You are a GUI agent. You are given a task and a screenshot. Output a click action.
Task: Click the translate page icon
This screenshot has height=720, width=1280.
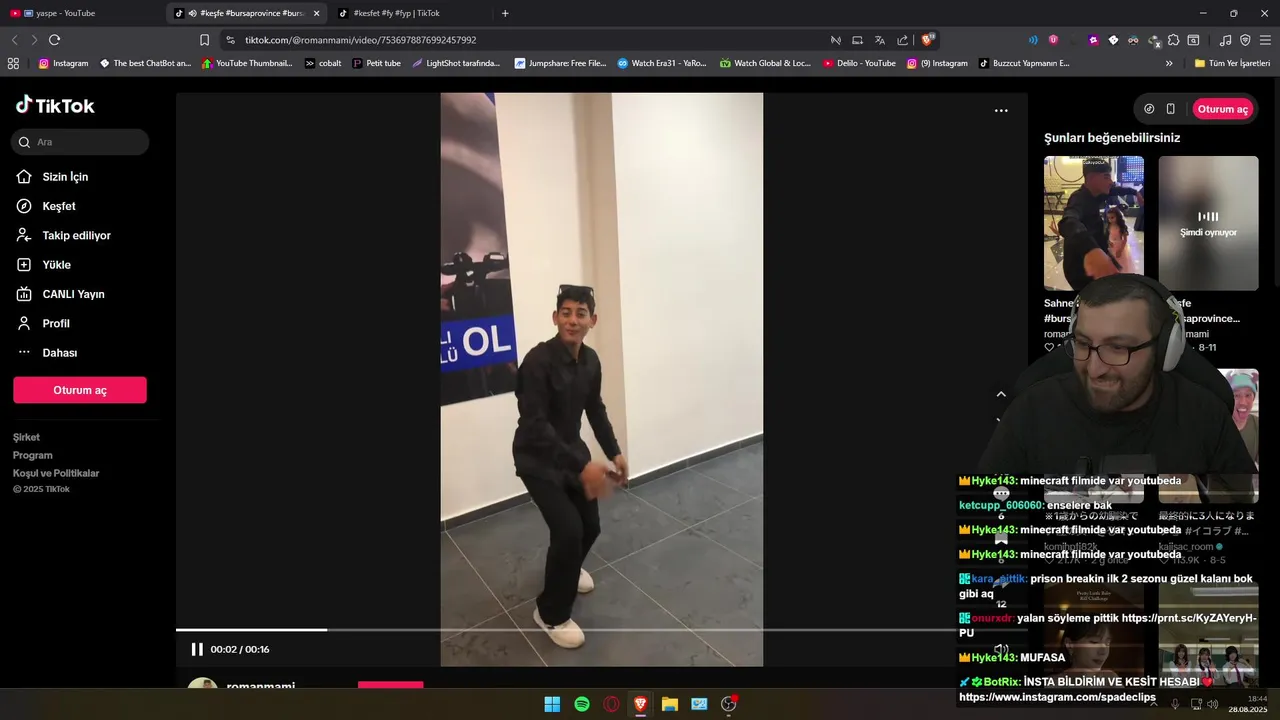click(x=880, y=40)
